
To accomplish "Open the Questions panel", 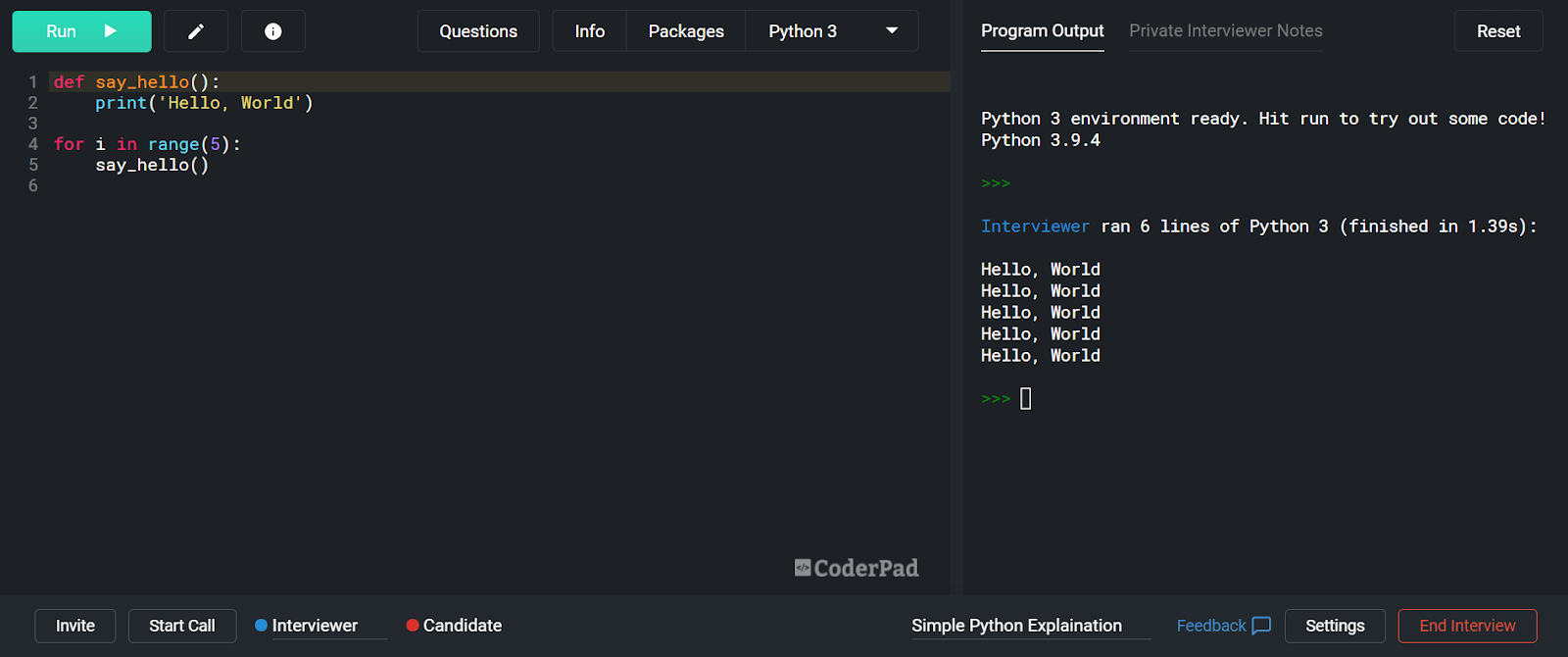I will coord(478,31).
